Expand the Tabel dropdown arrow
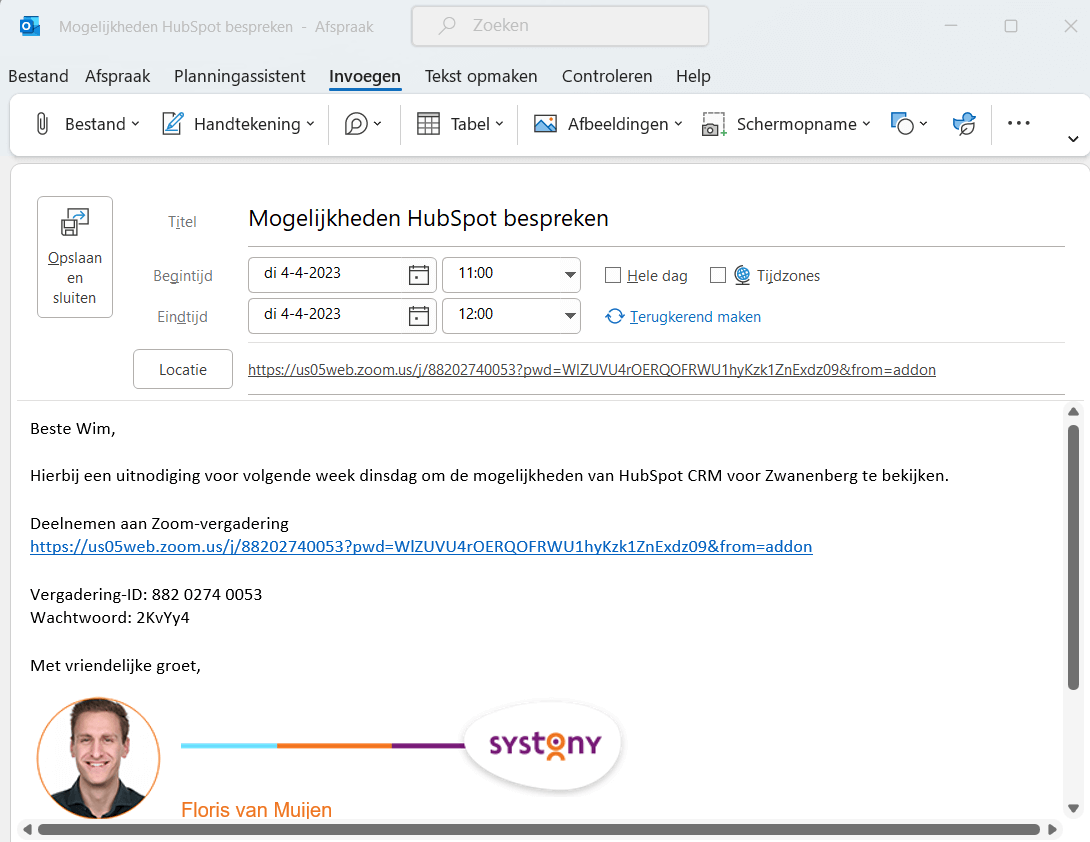Screen dimensions: 1090x842 tap(499, 124)
